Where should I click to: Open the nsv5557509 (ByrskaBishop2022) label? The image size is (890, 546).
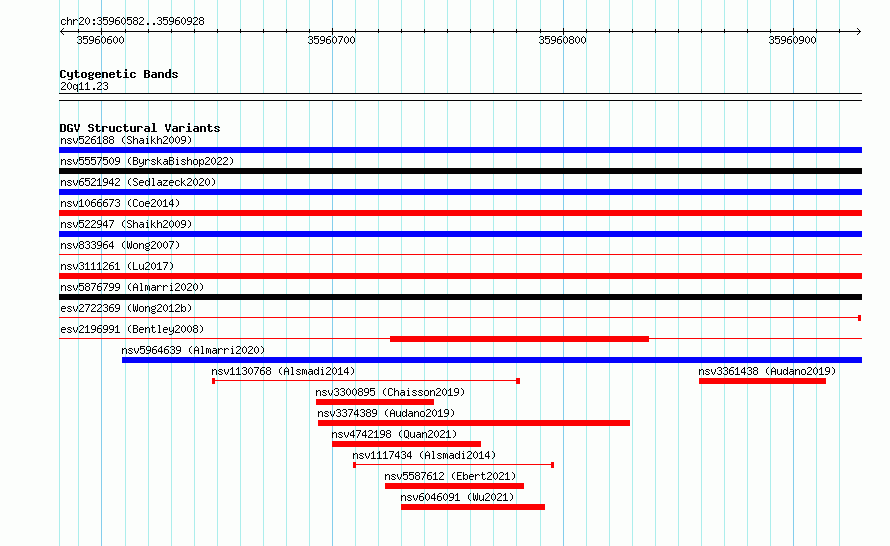147,161
